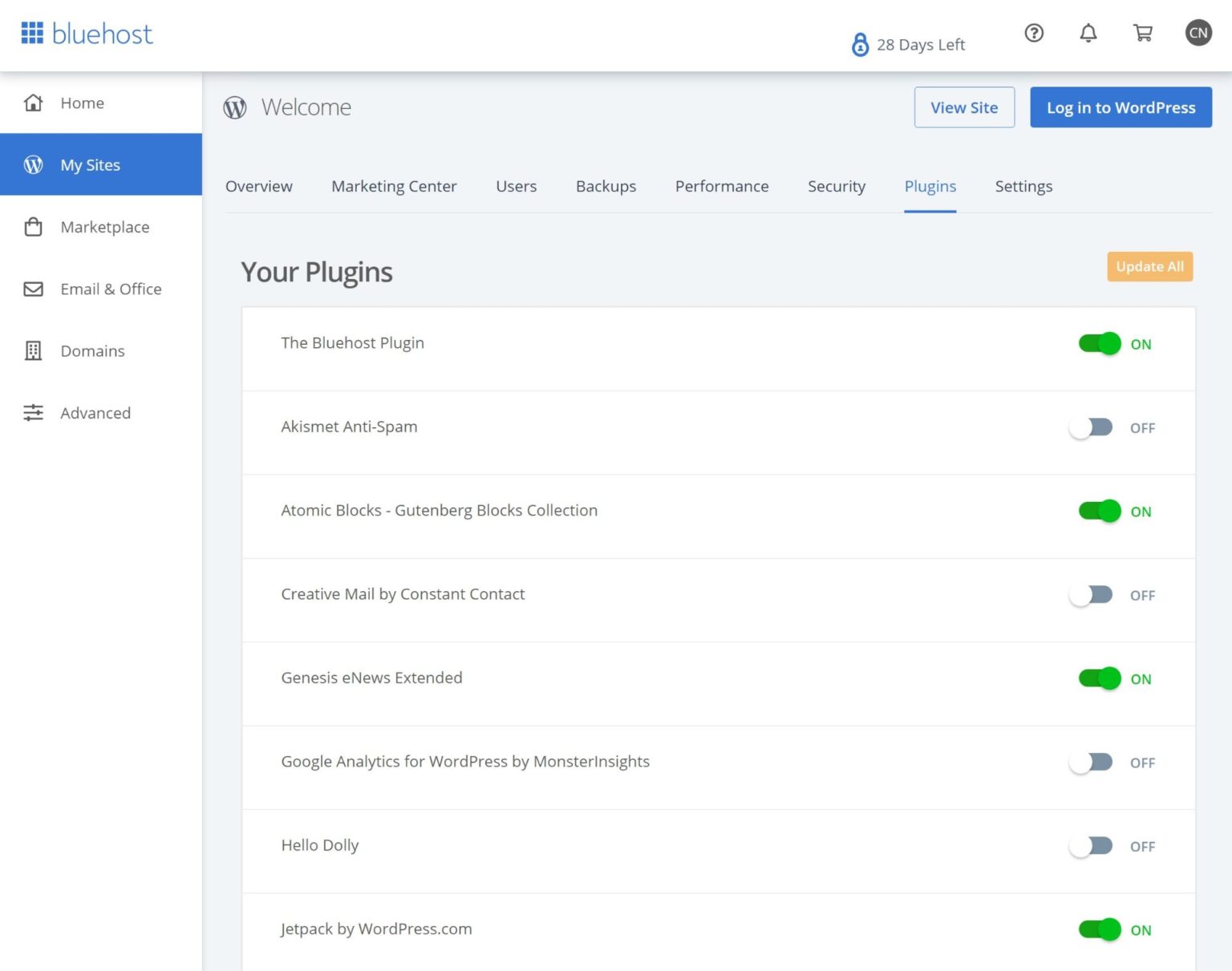The image size is (1232, 971).
Task: Enable Google Analytics MonsterInsights toggle
Action: (x=1091, y=763)
